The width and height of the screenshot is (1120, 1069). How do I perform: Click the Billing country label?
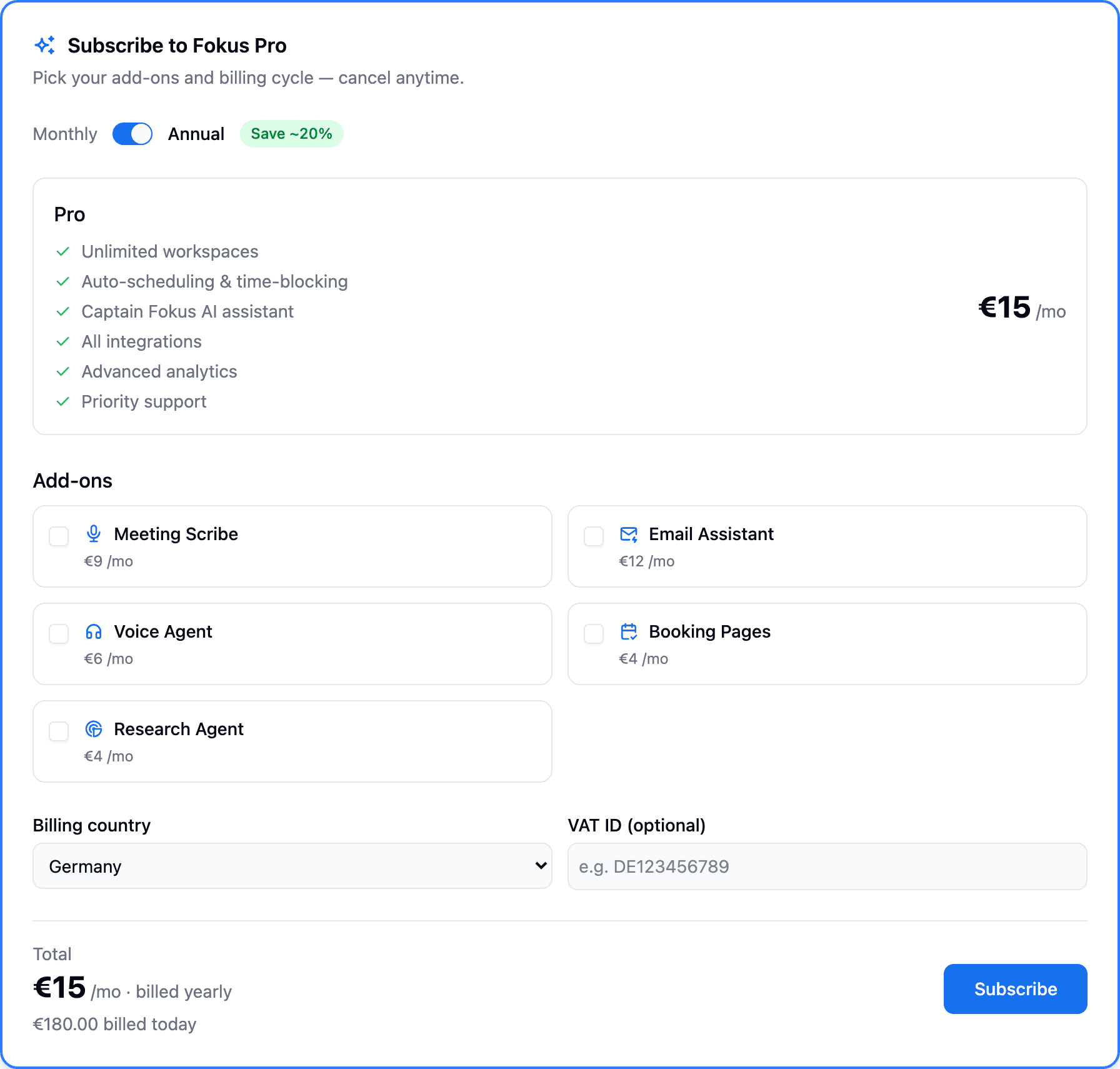[x=92, y=825]
